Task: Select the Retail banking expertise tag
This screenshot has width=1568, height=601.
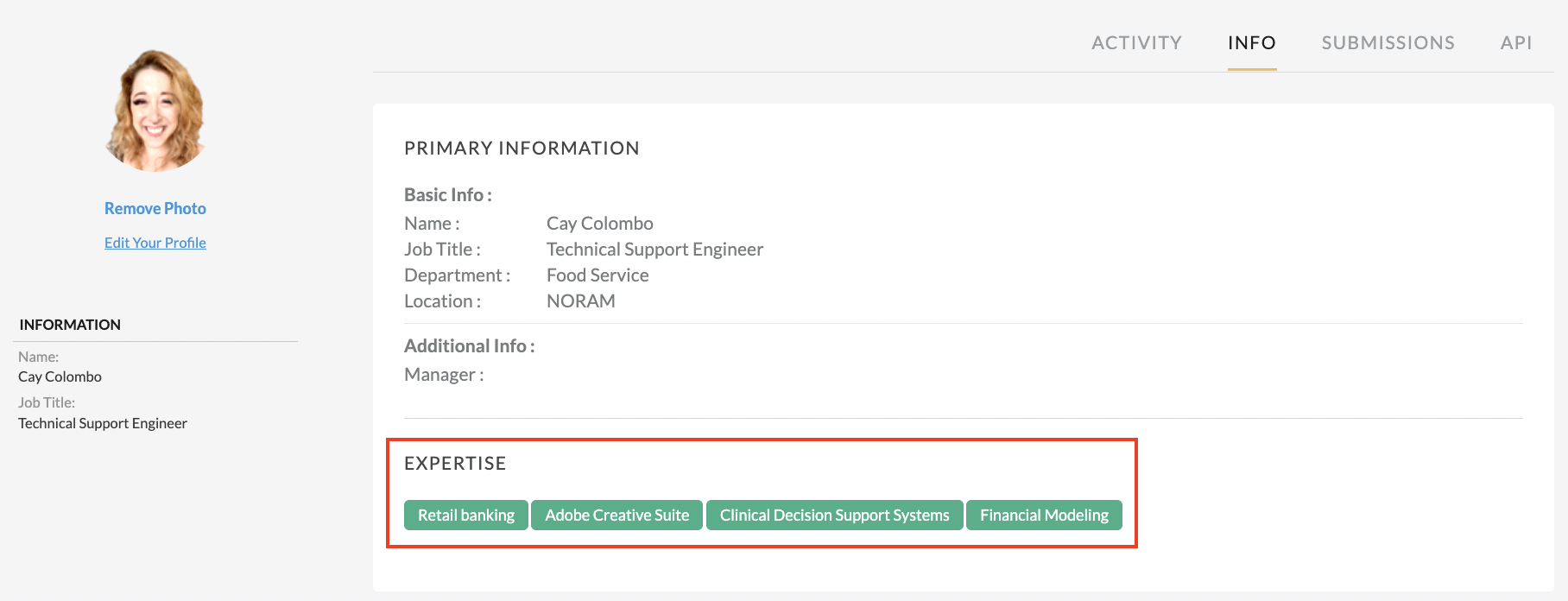Action: 466,516
